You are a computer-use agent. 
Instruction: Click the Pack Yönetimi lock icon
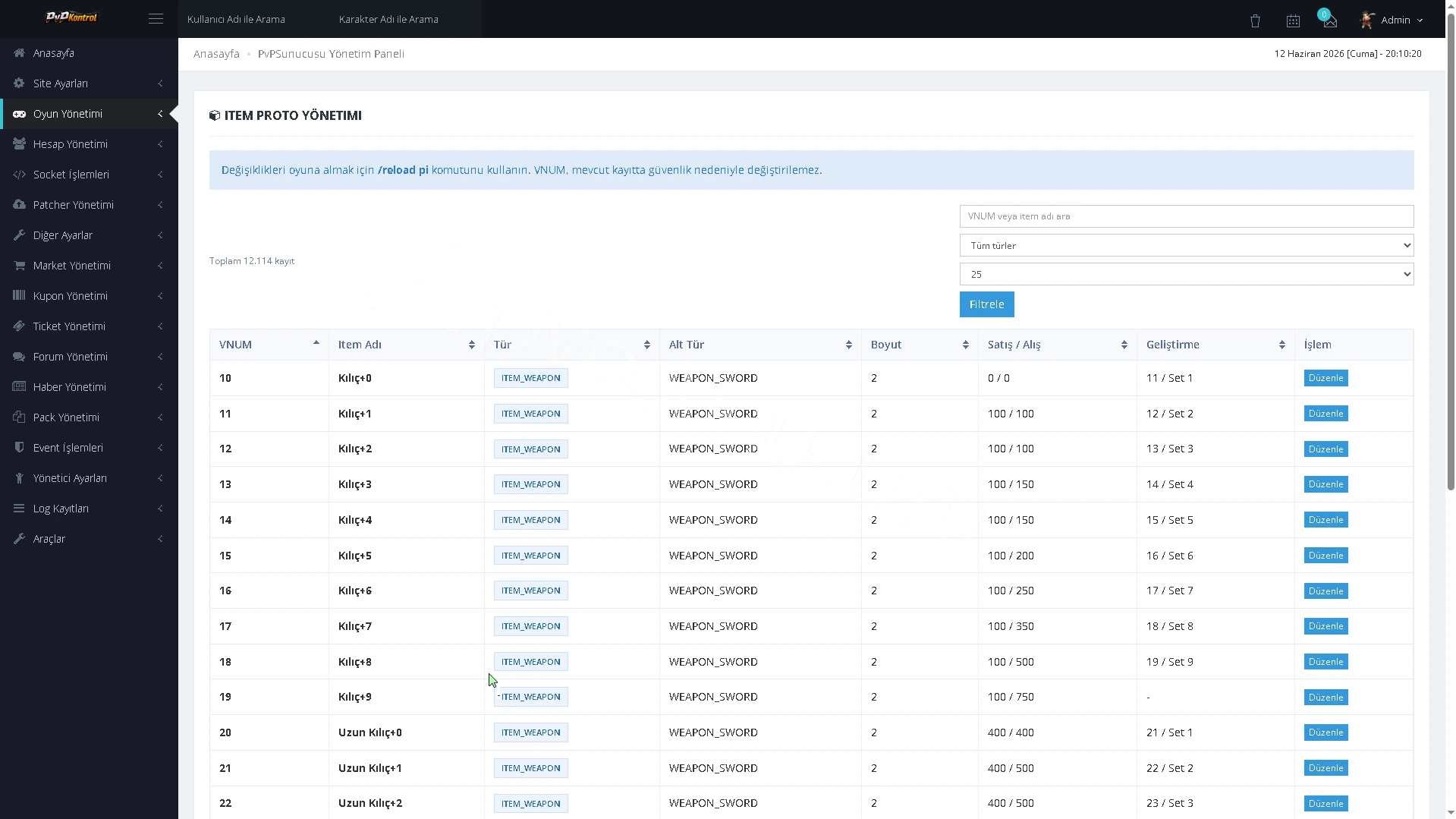point(19,417)
